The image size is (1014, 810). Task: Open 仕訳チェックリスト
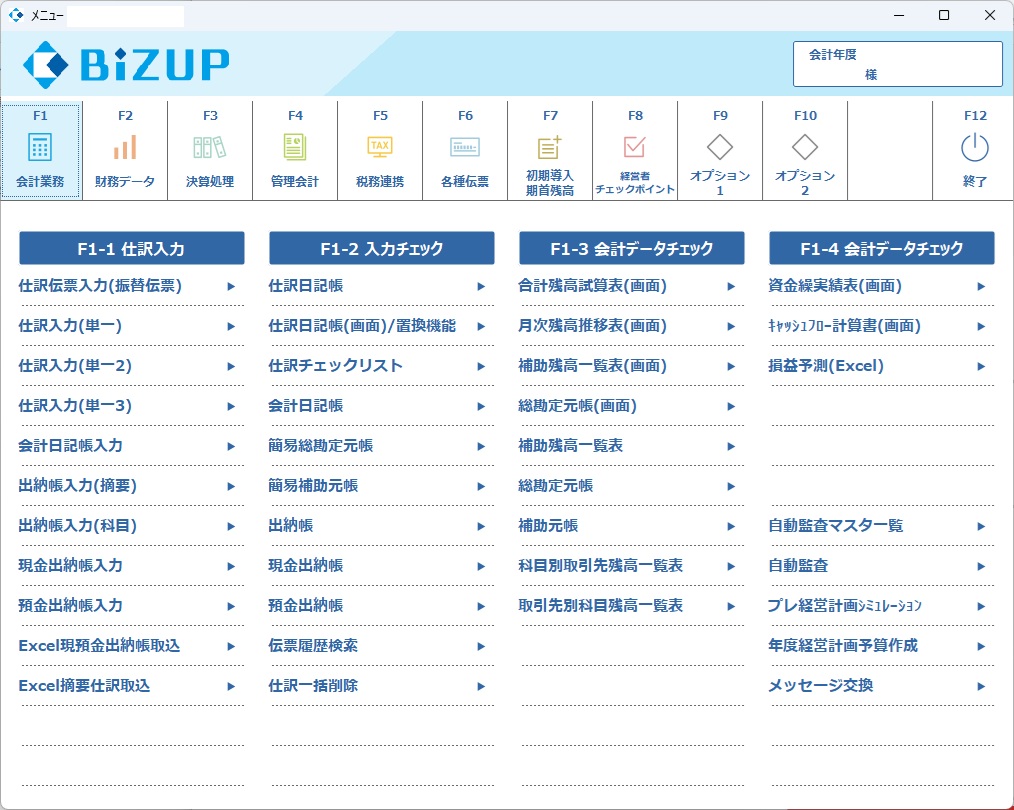point(336,366)
